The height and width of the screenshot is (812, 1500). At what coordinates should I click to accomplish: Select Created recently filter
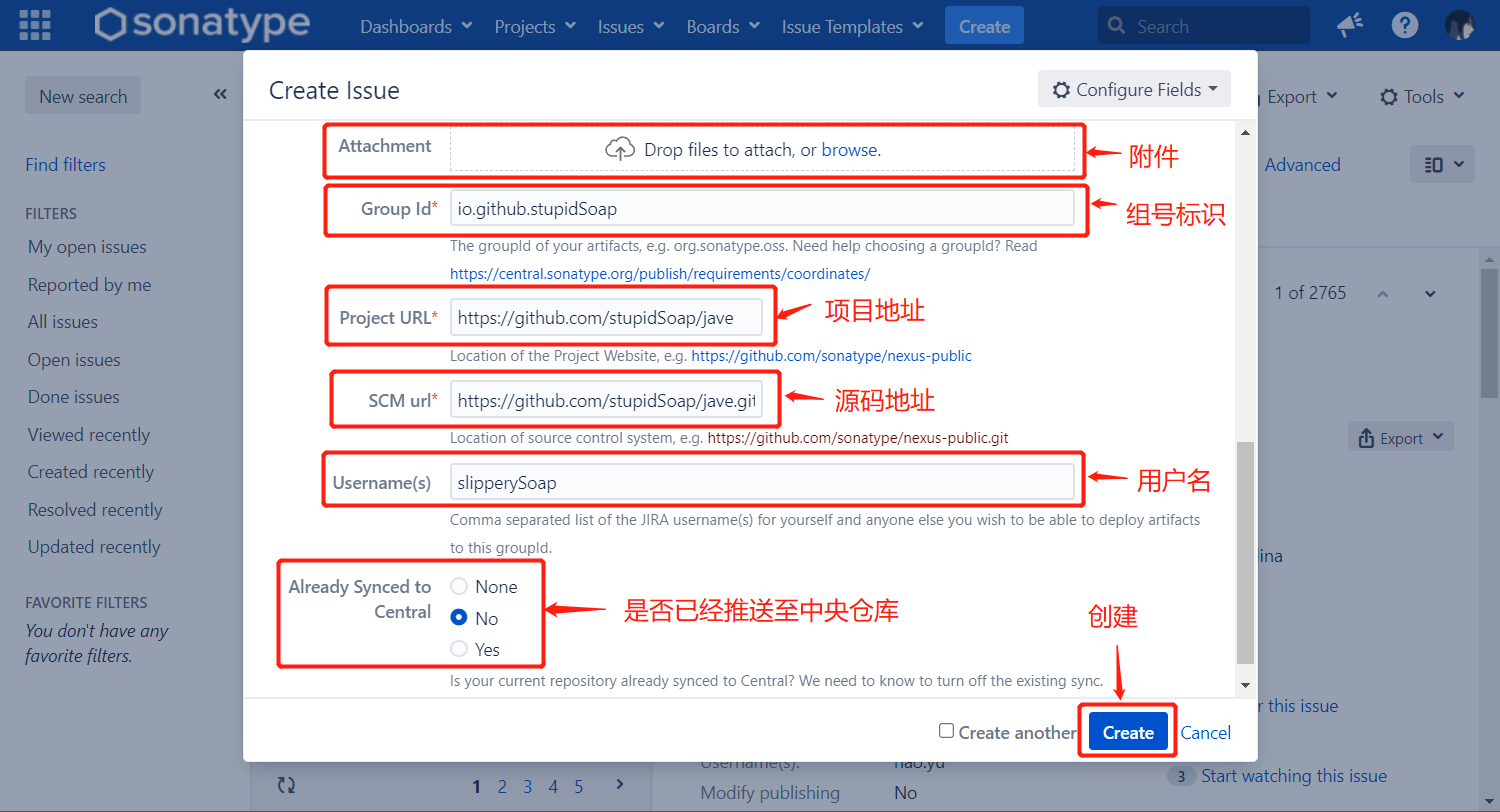click(90, 472)
